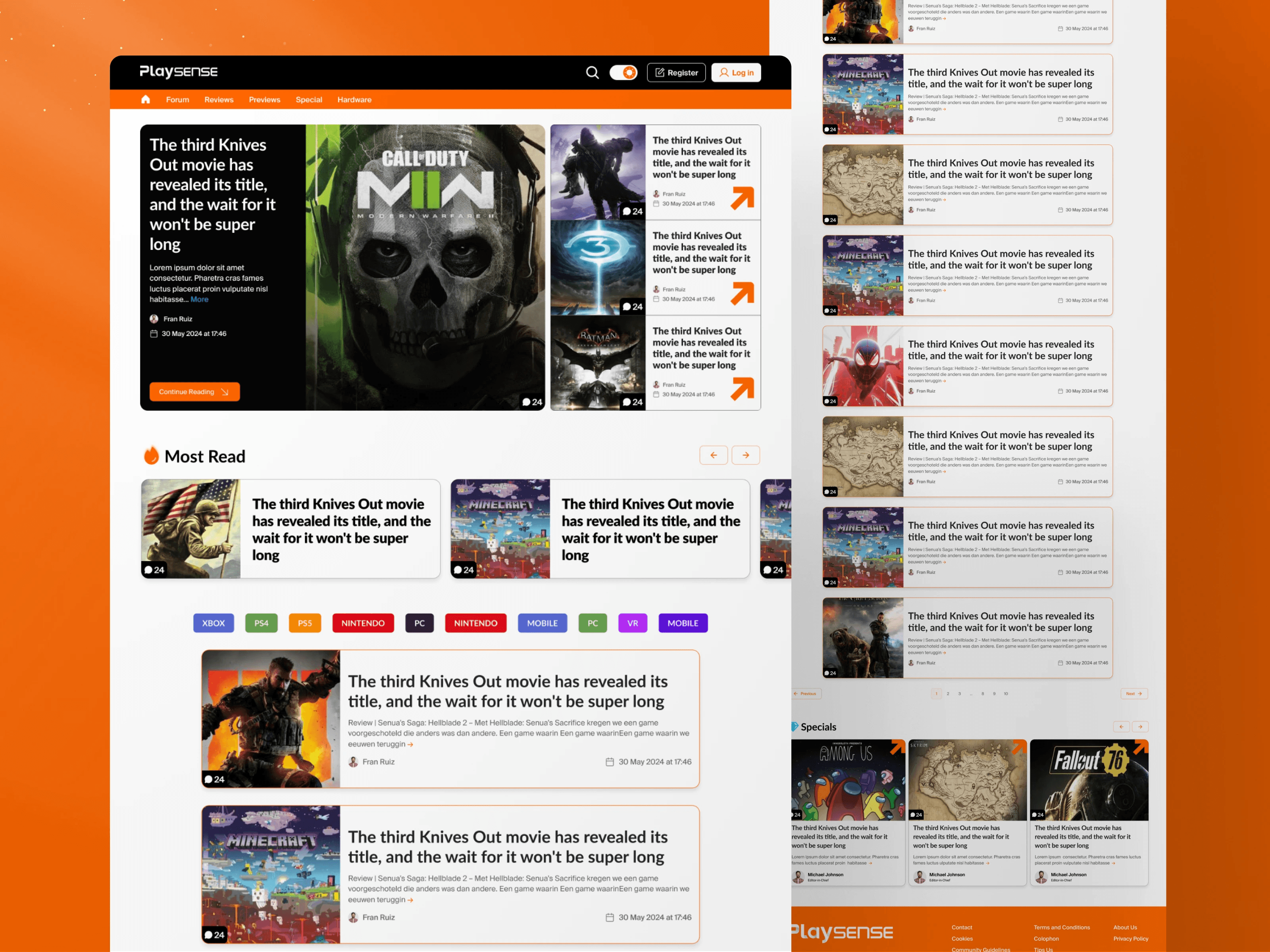
Task: Open the Call of Duty hero image
Action: pyautogui.click(x=425, y=267)
